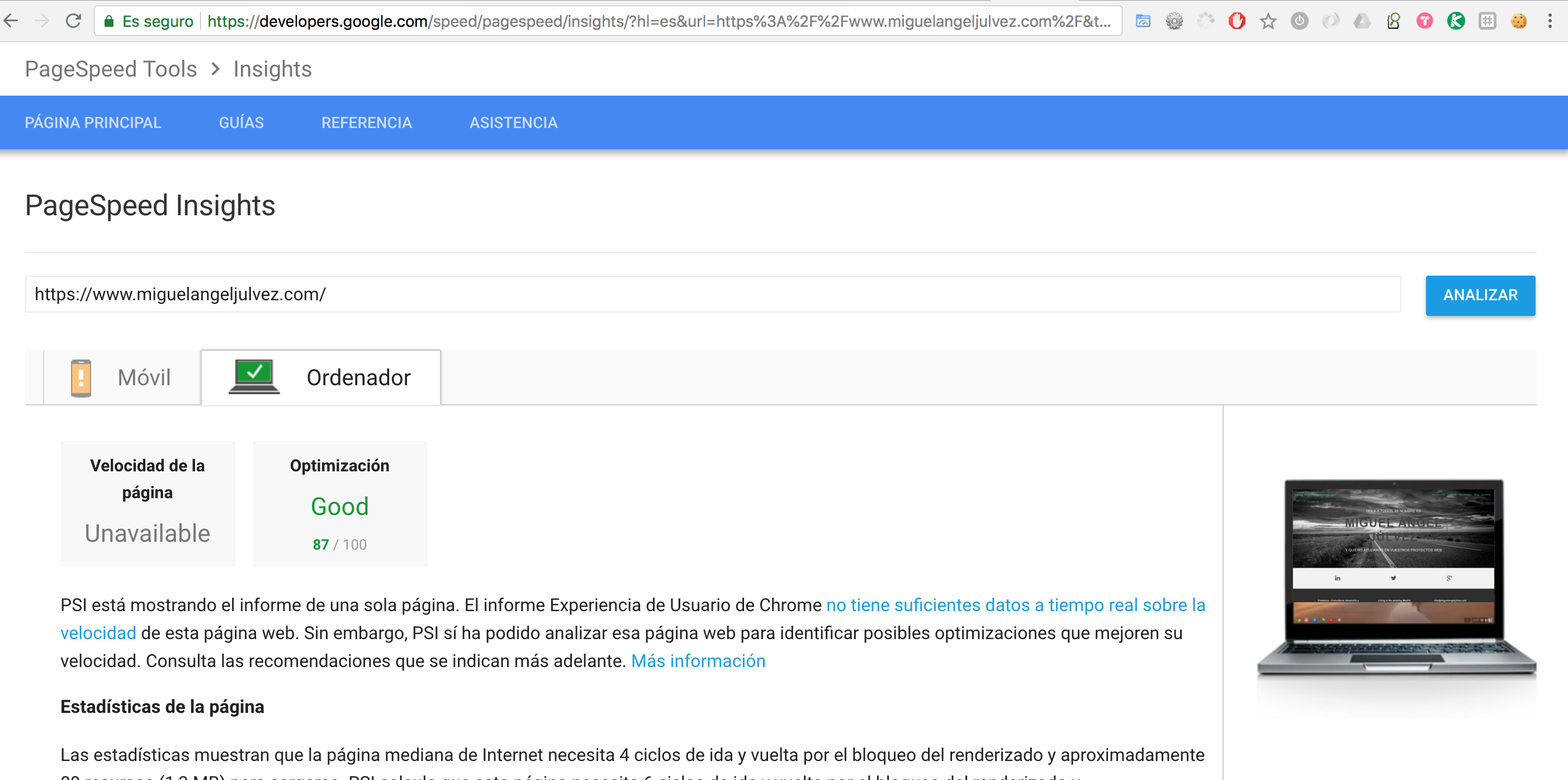Reload the page with the refresh icon

pos(74,21)
